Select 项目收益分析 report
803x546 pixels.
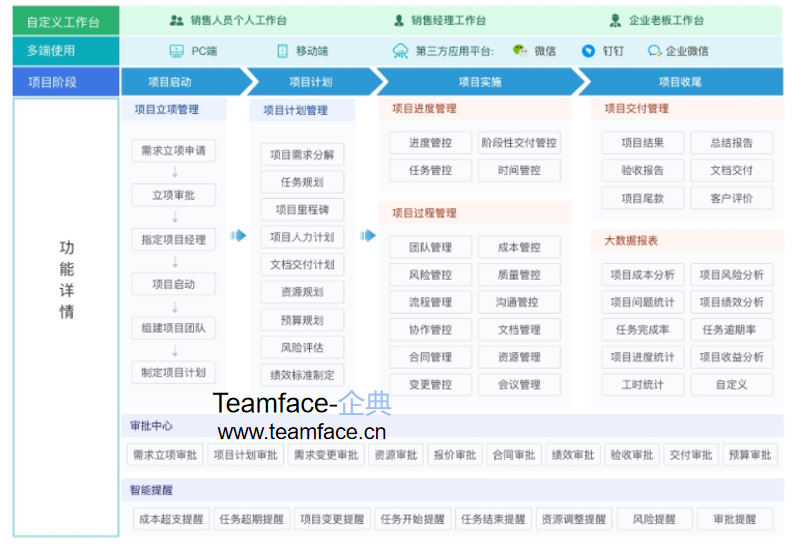(x=732, y=357)
